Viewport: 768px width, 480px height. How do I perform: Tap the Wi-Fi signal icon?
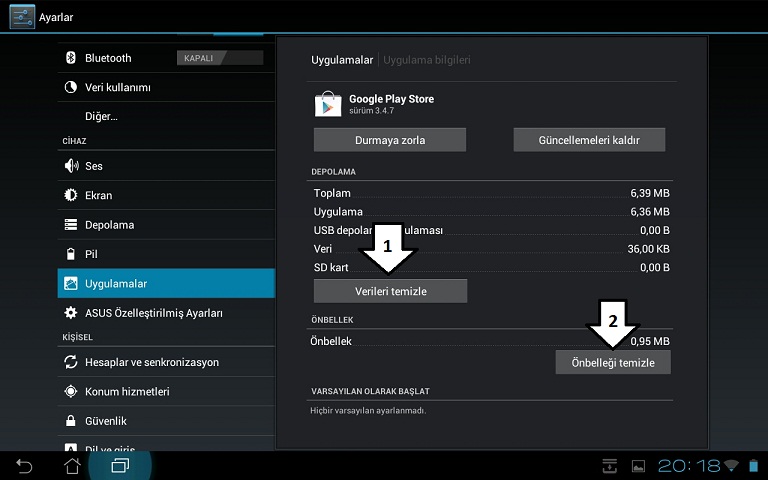[x=731, y=465]
